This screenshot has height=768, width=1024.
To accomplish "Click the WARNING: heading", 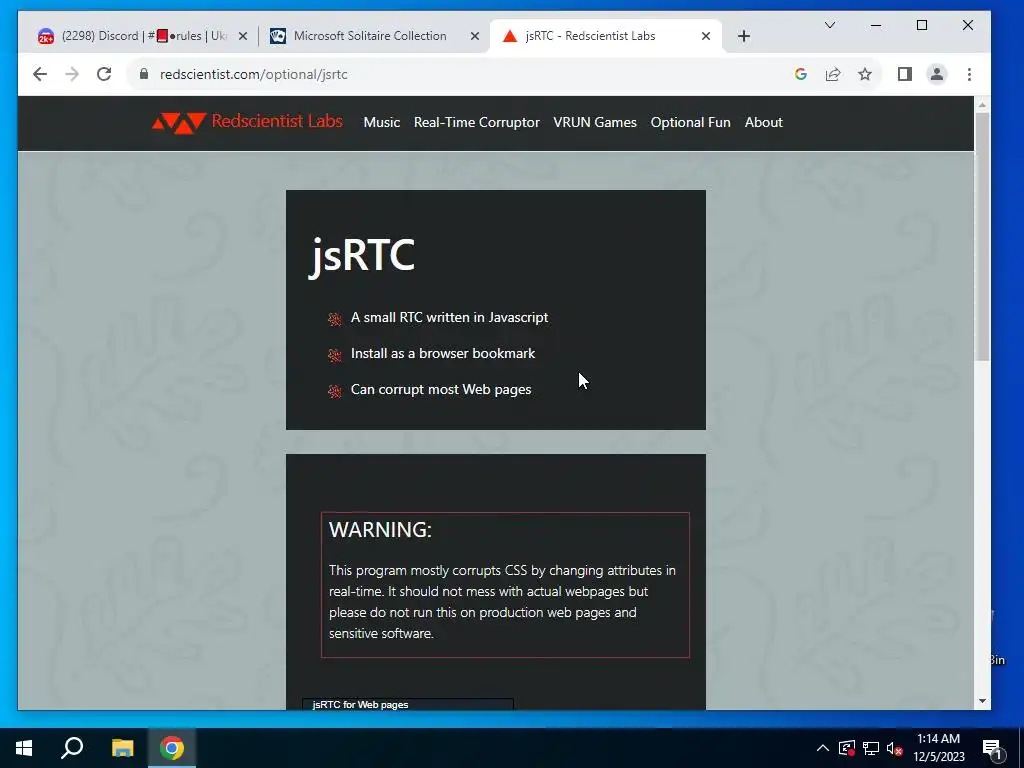I will pyautogui.click(x=380, y=530).
